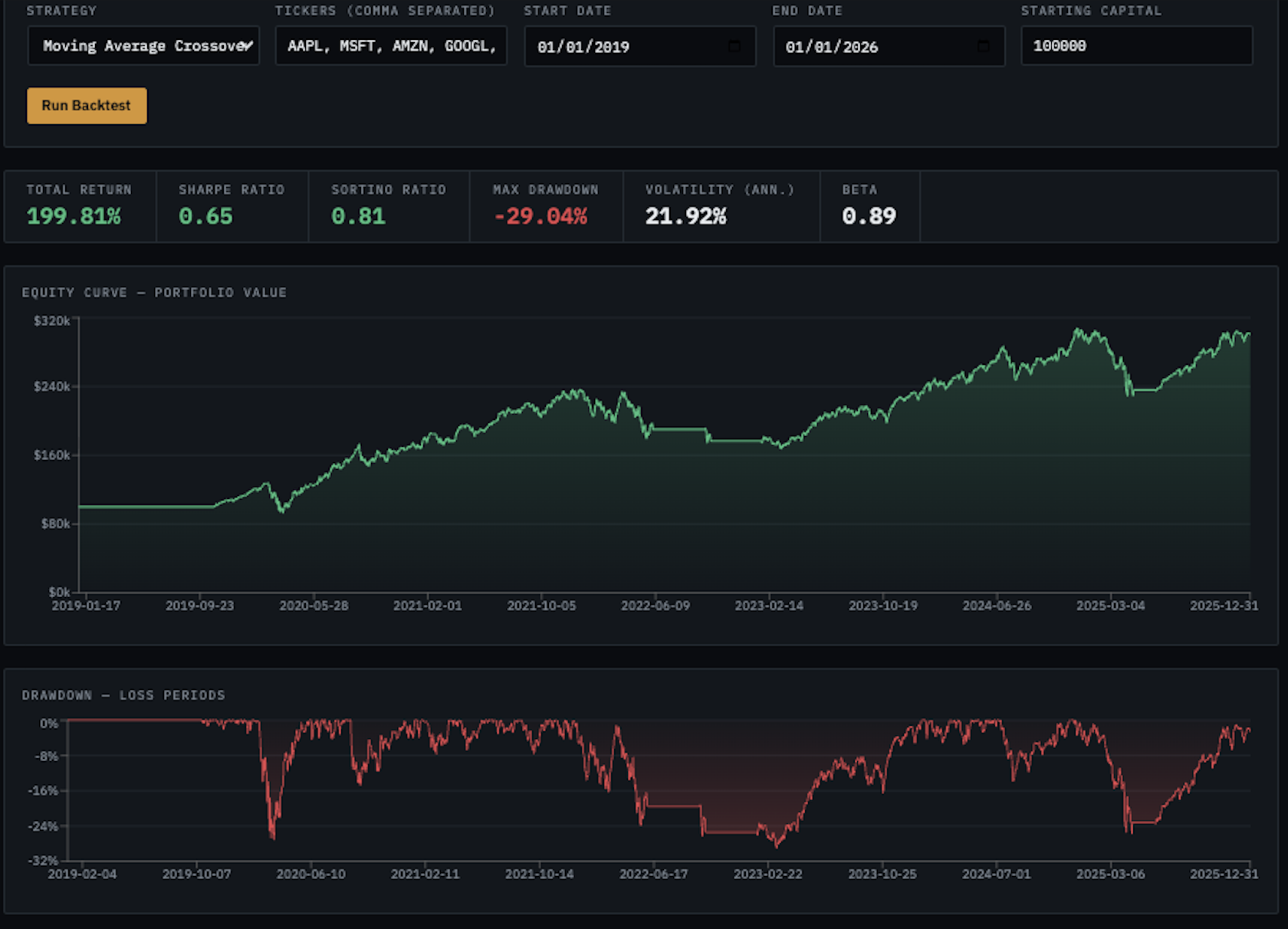Click the 2025-03-04 equity date label
The height and width of the screenshot is (929, 1288).
tap(1111, 606)
